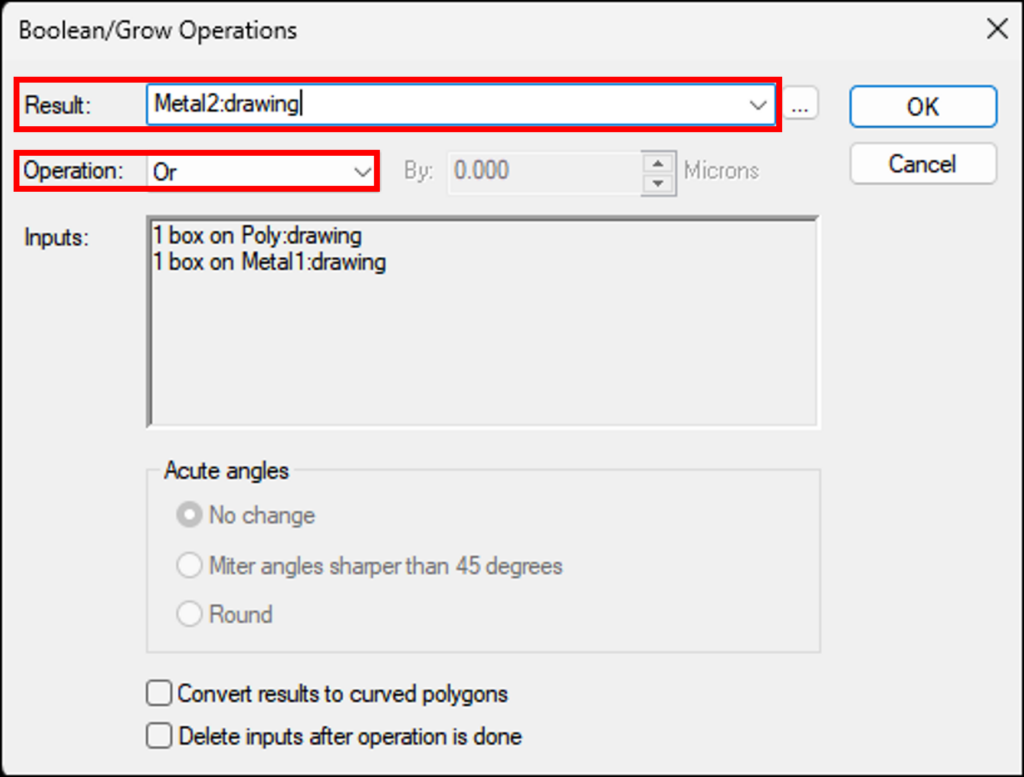
Task: Select the No change radio option
Action: (x=189, y=515)
